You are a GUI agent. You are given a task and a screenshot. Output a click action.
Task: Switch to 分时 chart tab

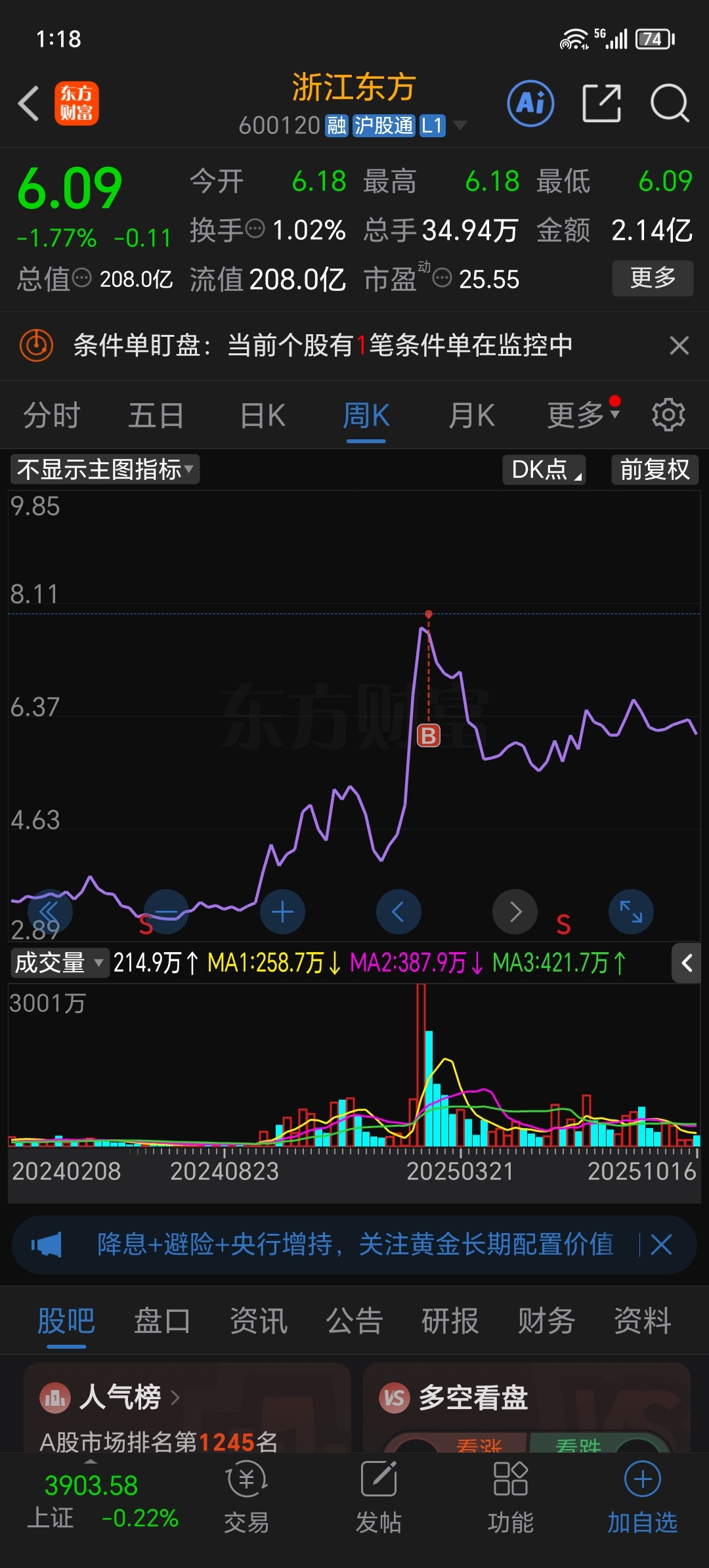pos(51,415)
